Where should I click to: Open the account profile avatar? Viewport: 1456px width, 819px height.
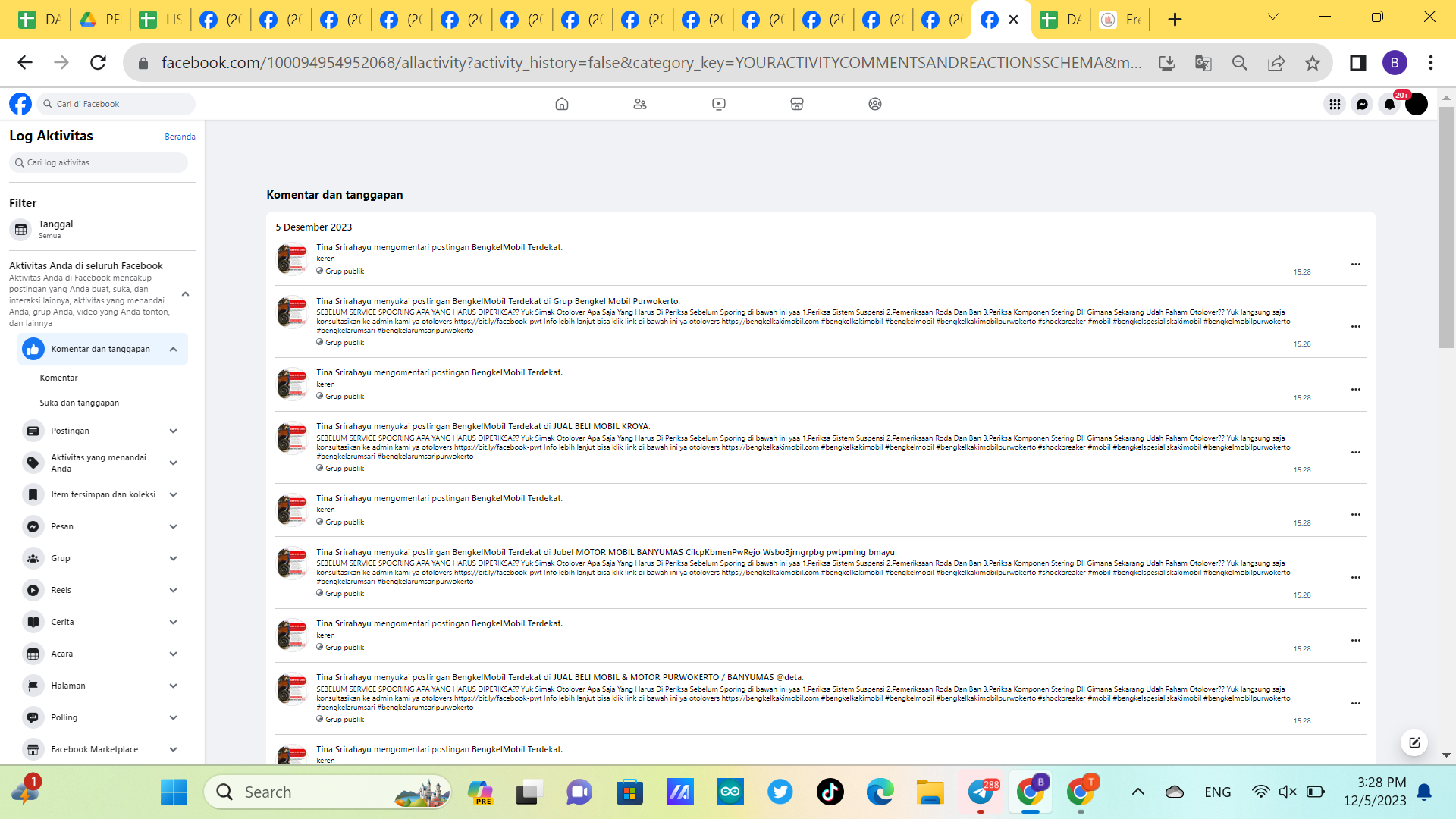1417,104
